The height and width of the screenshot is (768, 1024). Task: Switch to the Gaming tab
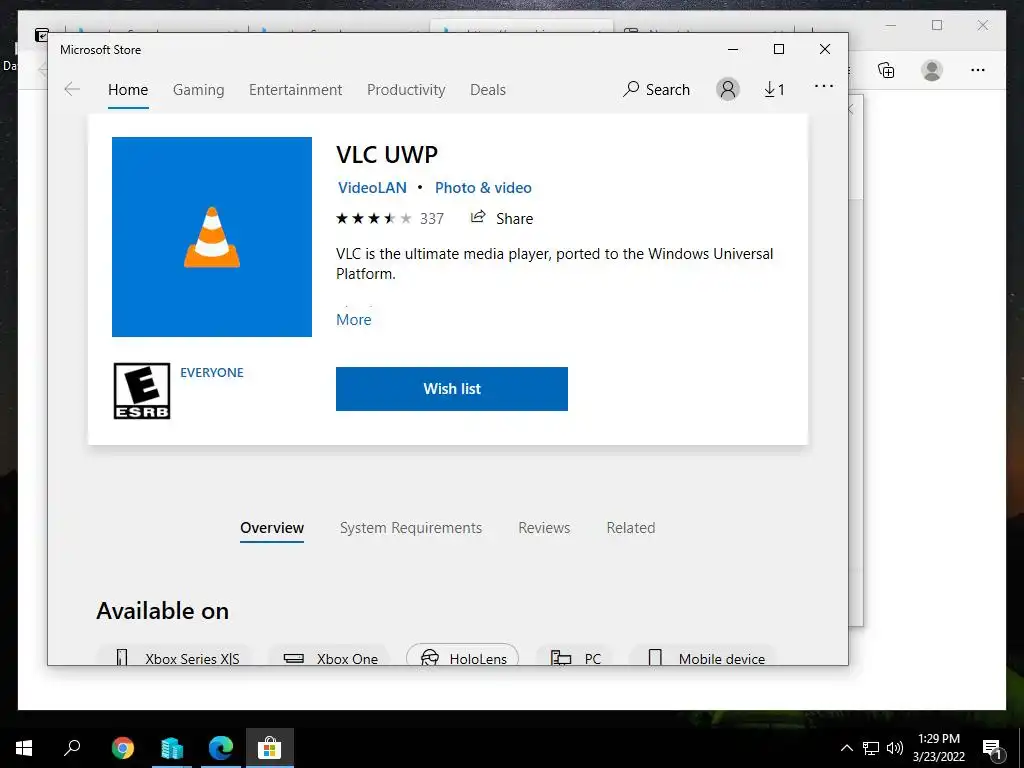click(x=199, y=89)
